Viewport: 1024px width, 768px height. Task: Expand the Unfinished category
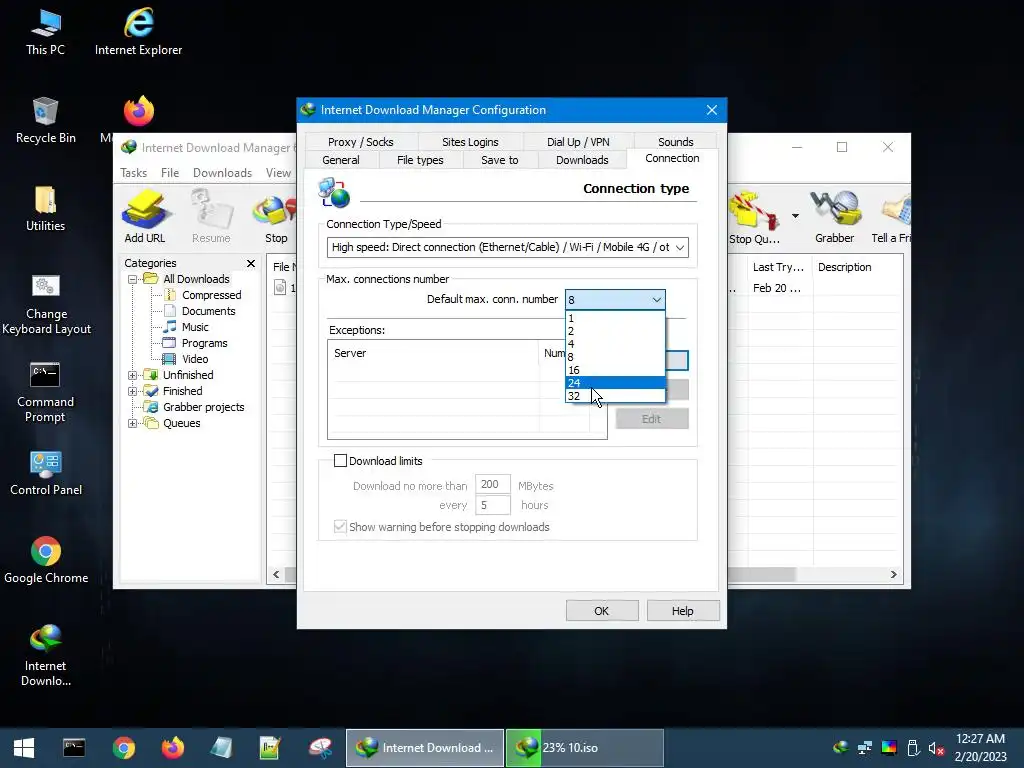pos(133,376)
